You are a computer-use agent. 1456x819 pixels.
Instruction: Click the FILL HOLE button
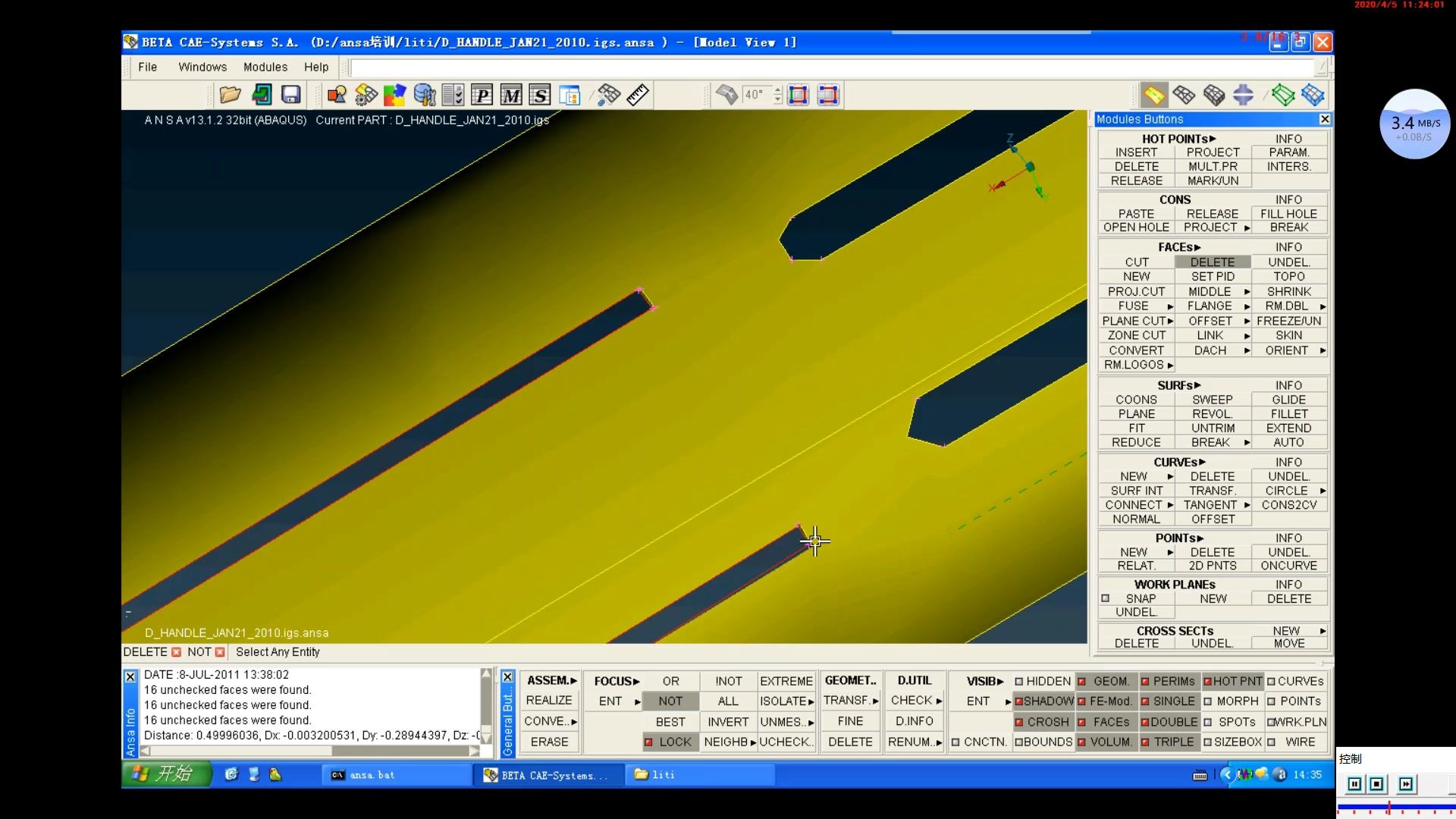1288,214
